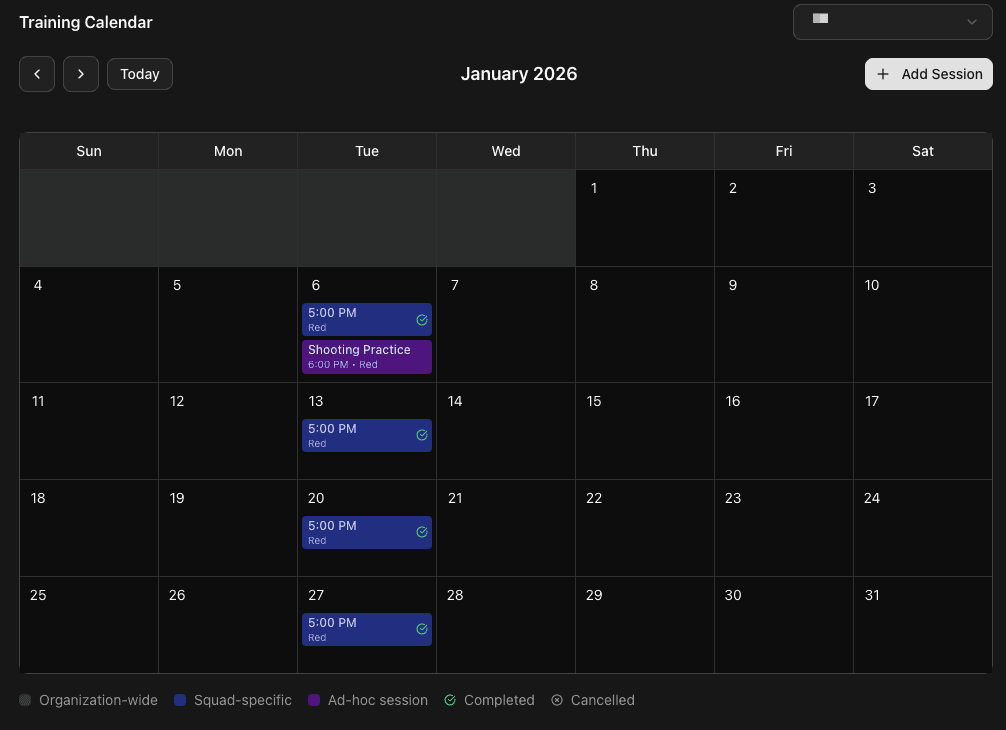This screenshot has width=1006, height=730.
Task: Click the completed check icon on January 27 session
Action: [x=422, y=629]
